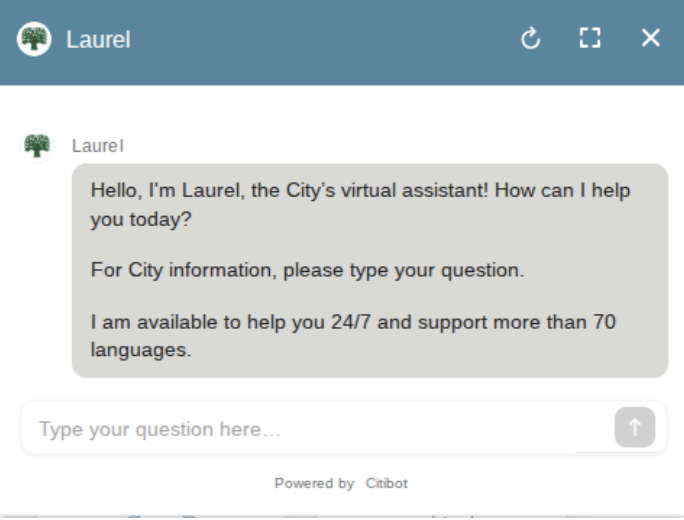Focus the 'Type your question here' field
The width and height of the screenshot is (684, 520).
[x=318, y=428]
